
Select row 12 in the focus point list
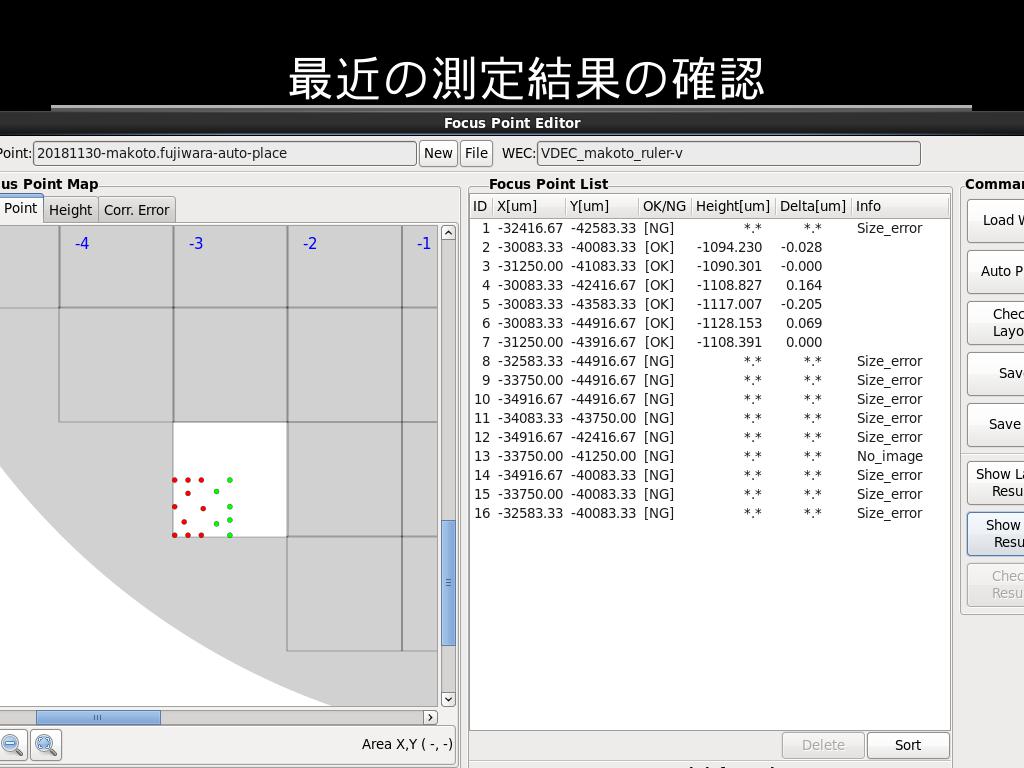tap(709, 437)
